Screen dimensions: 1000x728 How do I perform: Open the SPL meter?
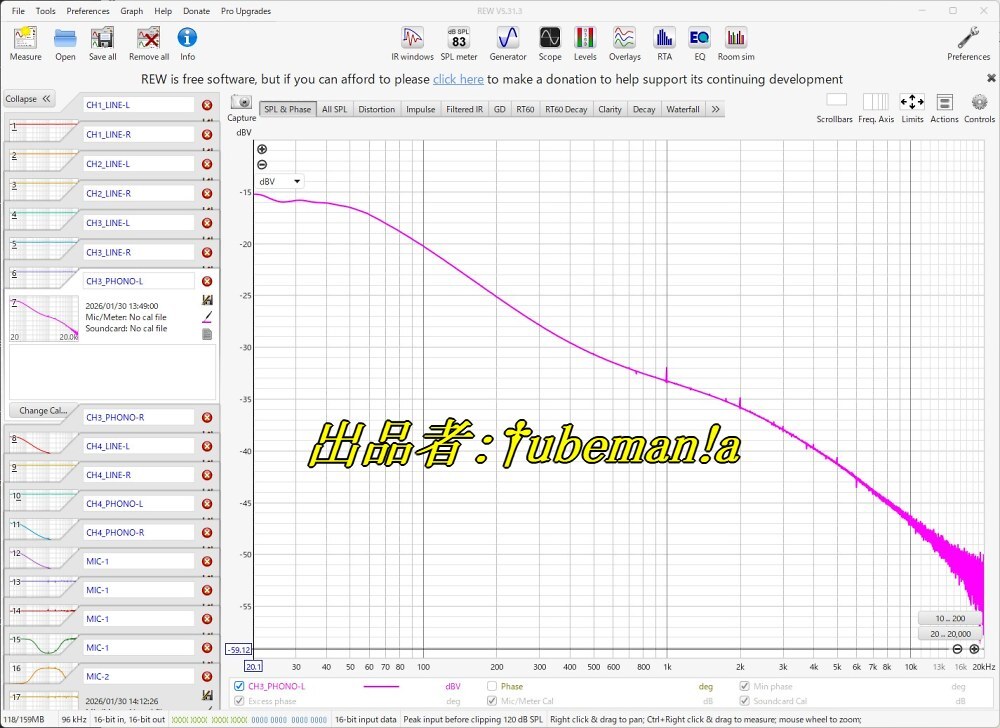[x=459, y=43]
